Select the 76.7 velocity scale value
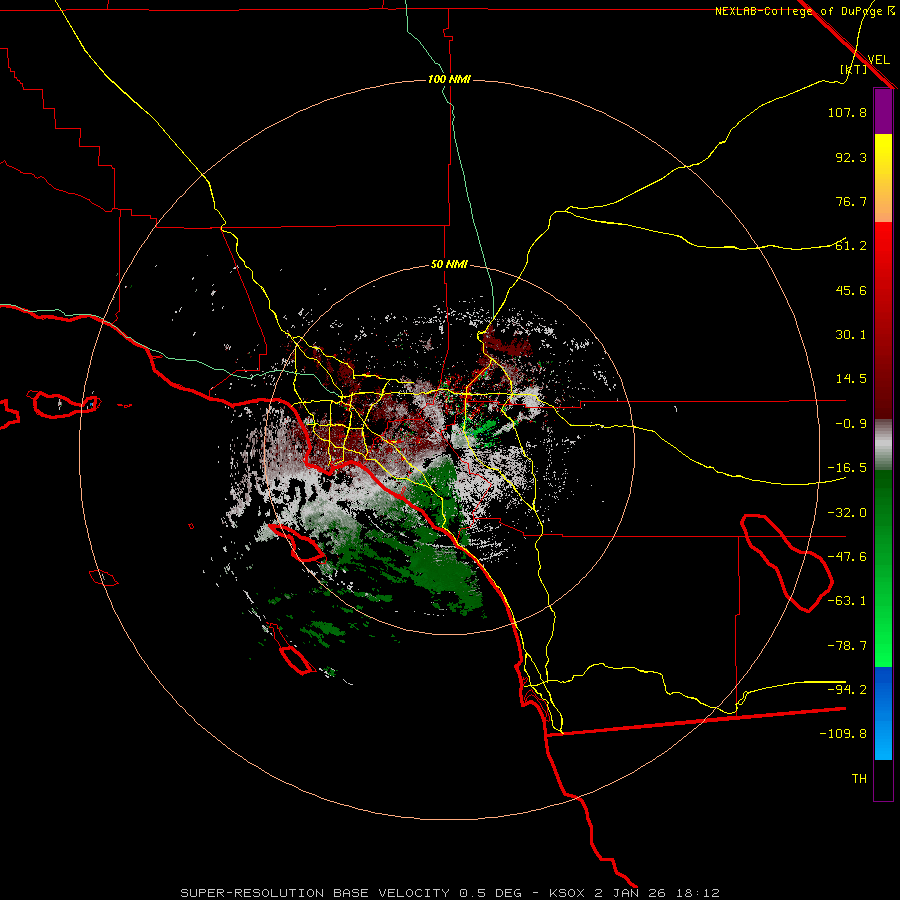This screenshot has width=900, height=900. [x=851, y=201]
